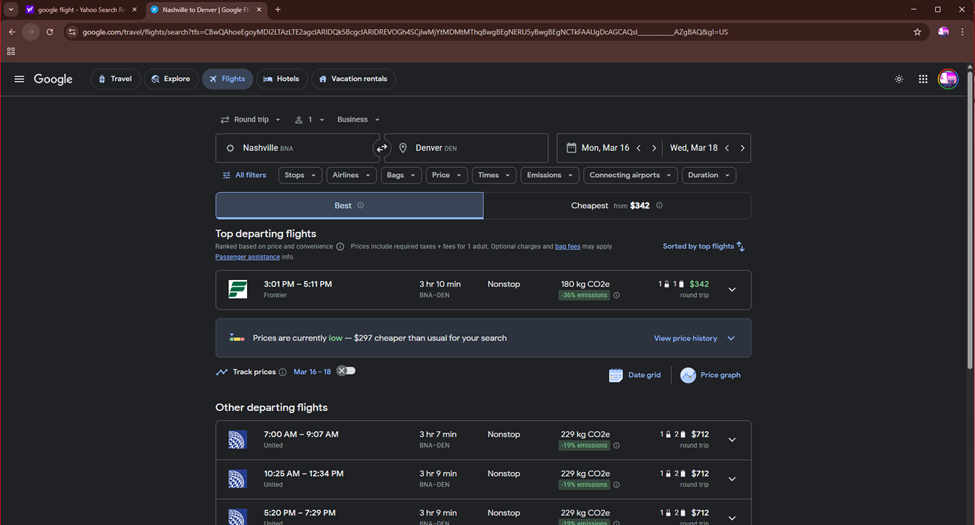The height and width of the screenshot is (525, 975).
Task: Open the Passenger assistance link
Action: tap(247, 257)
